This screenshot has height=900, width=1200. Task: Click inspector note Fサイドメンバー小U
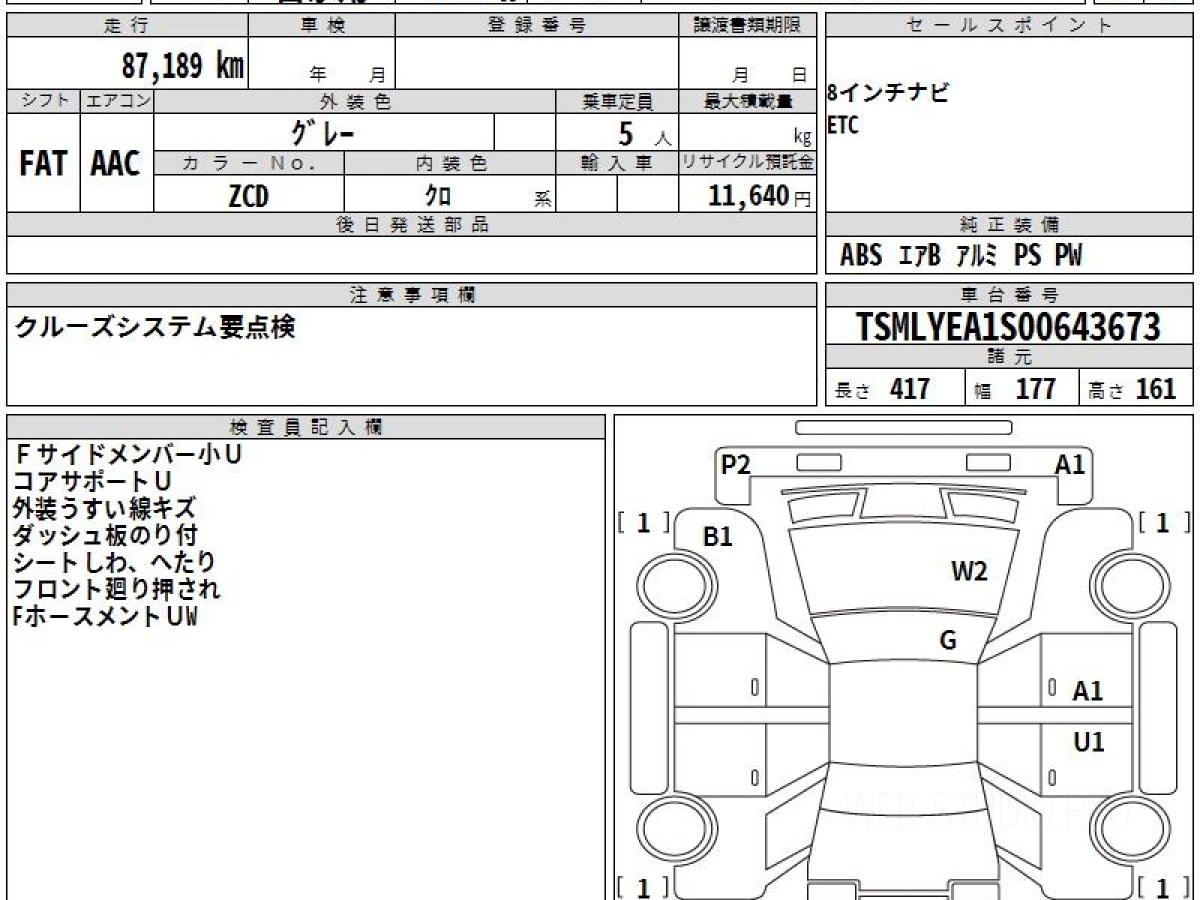(x=128, y=454)
